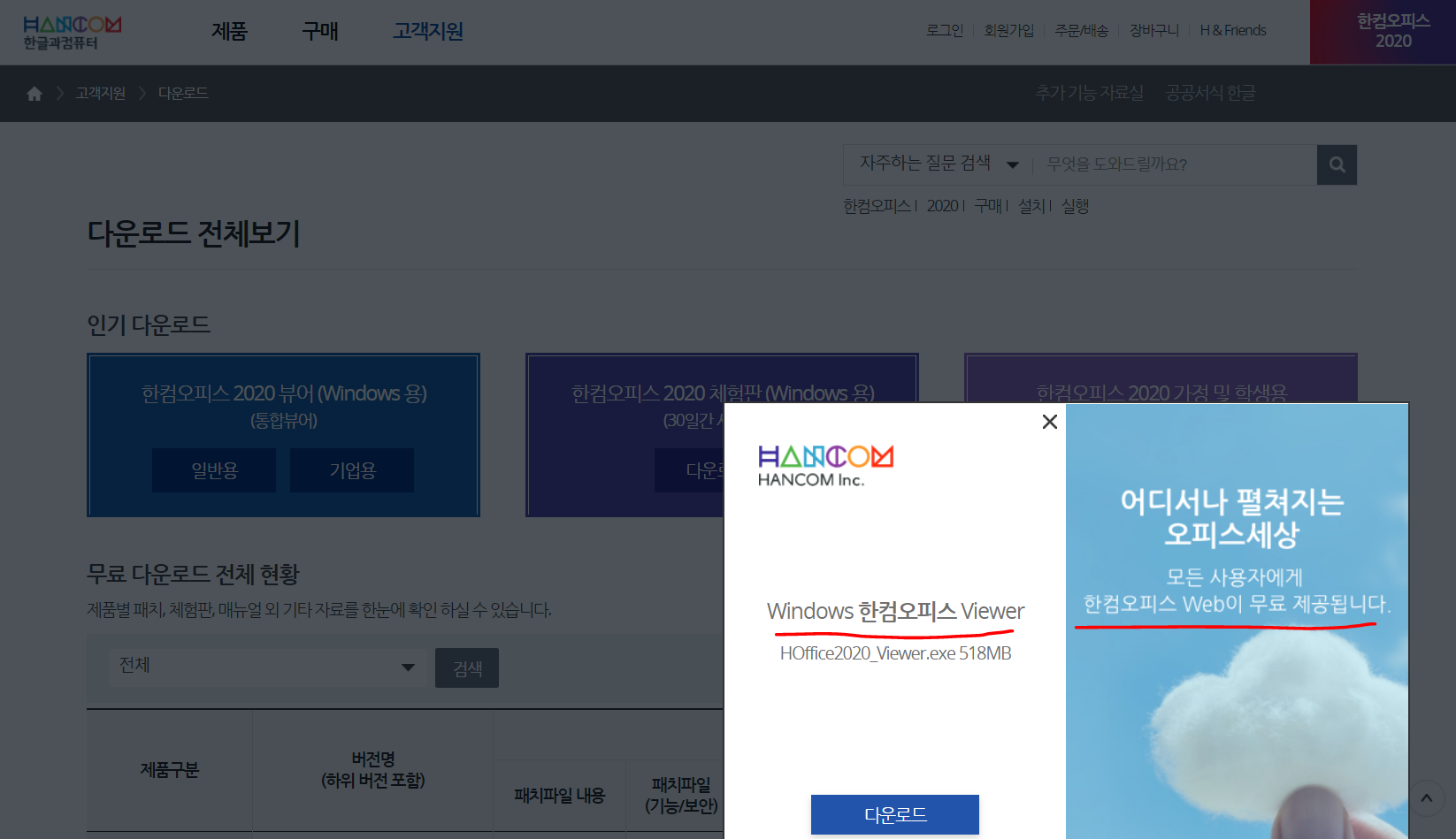The height and width of the screenshot is (839, 1456).
Task: Click 패치파일 내용 column header
Action: click(559, 796)
